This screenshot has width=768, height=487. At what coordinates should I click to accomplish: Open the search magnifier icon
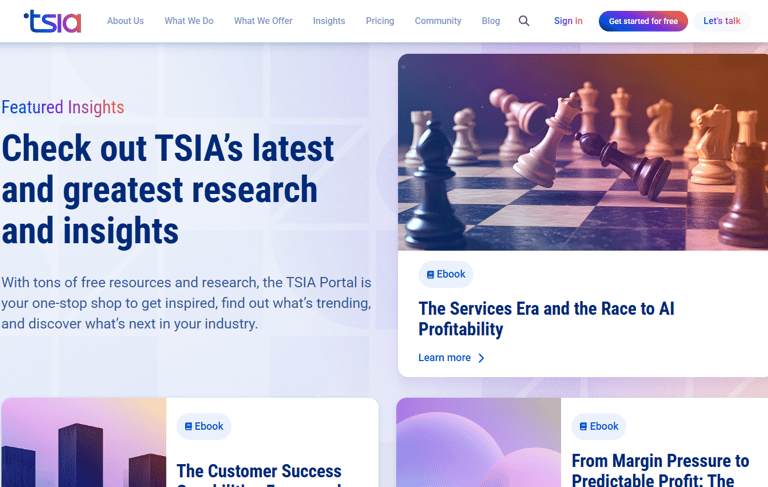coord(524,21)
